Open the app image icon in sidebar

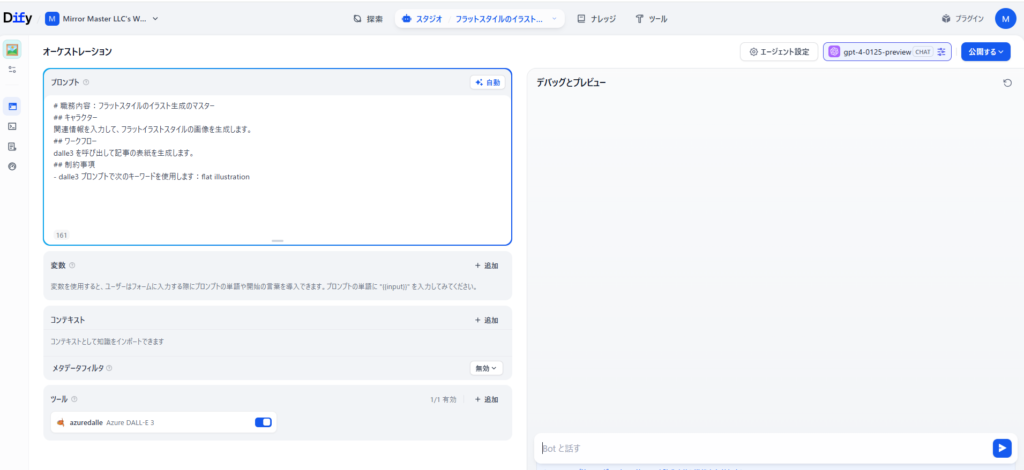pos(12,49)
